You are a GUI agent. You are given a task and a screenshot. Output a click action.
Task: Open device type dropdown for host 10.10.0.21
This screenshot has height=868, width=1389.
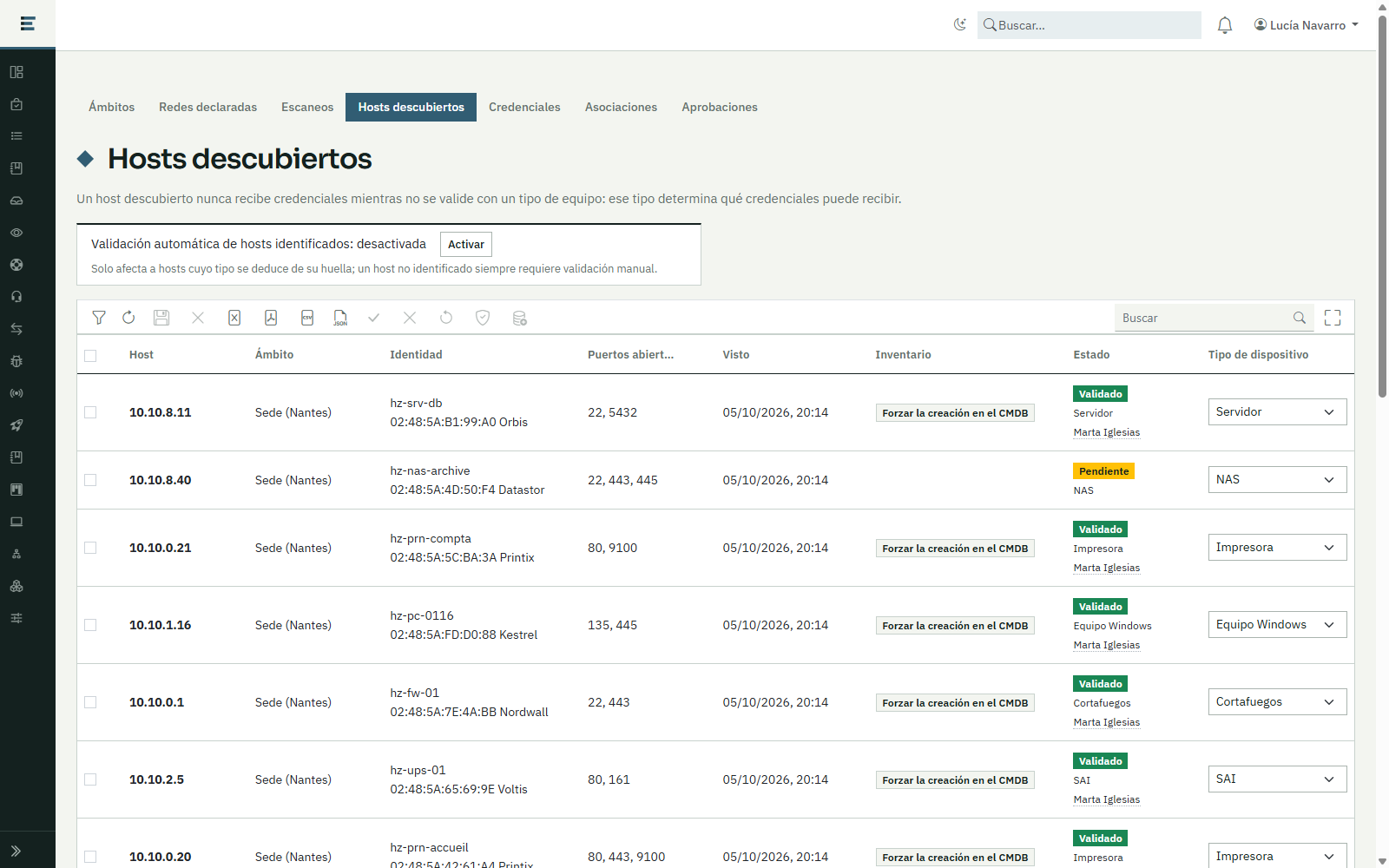[x=1277, y=548]
